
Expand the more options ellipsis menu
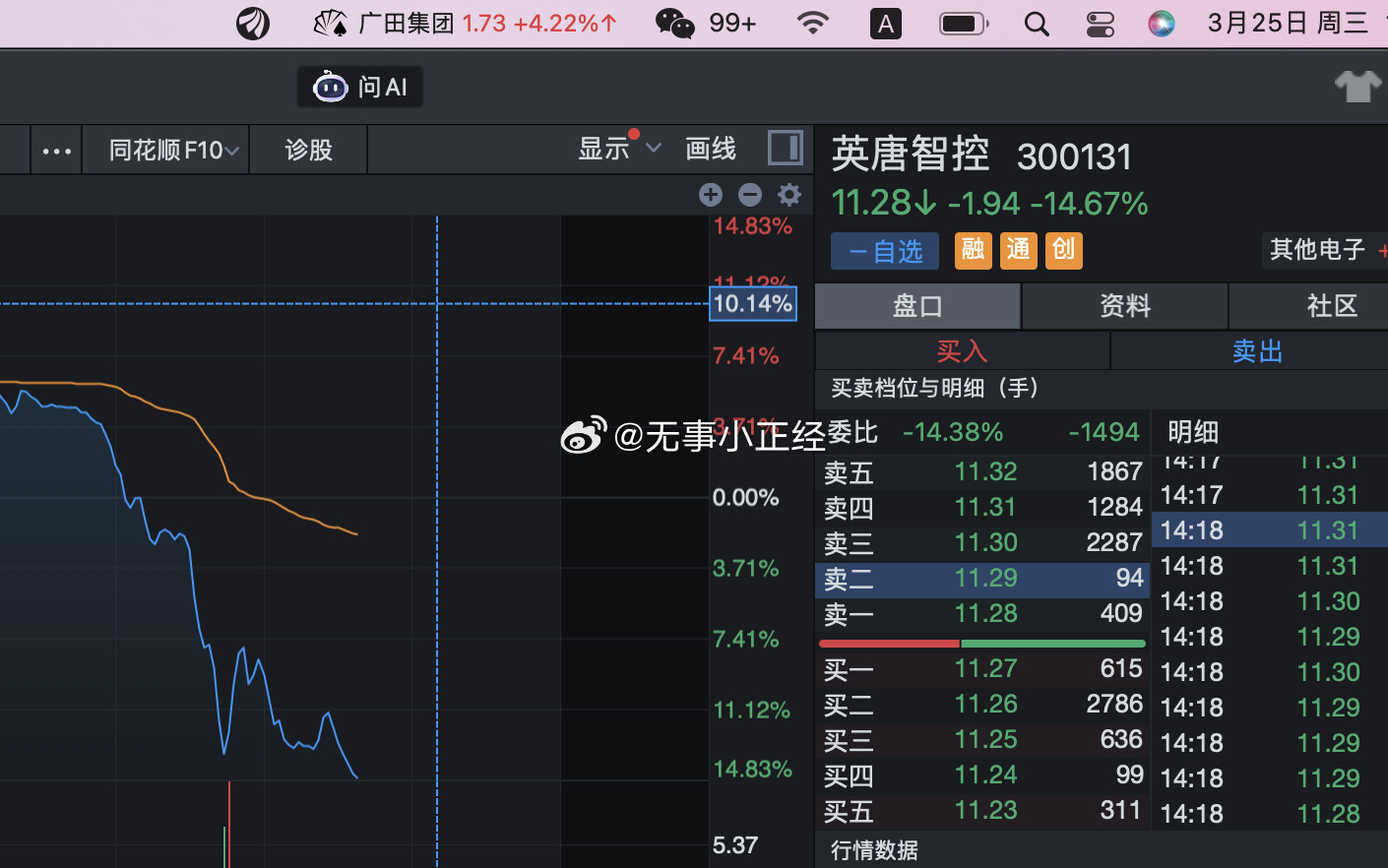pyautogui.click(x=56, y=149)
